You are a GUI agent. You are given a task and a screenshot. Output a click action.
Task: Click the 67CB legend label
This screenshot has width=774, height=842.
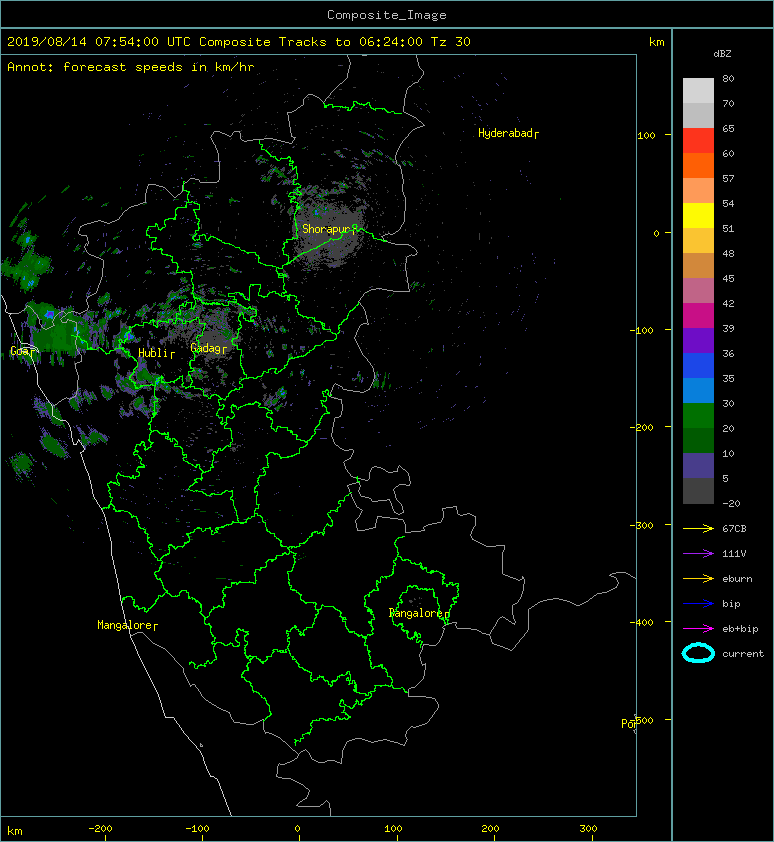coord(734,529)
